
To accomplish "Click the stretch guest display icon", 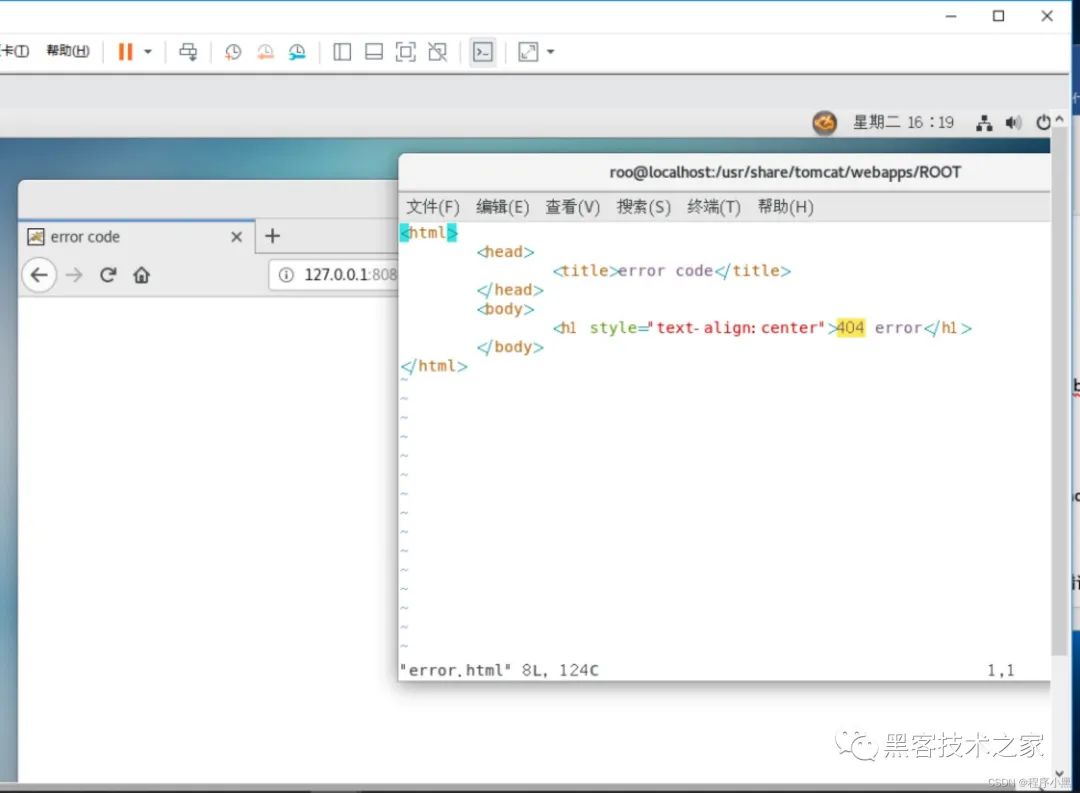I will click(x=528, y=52).
